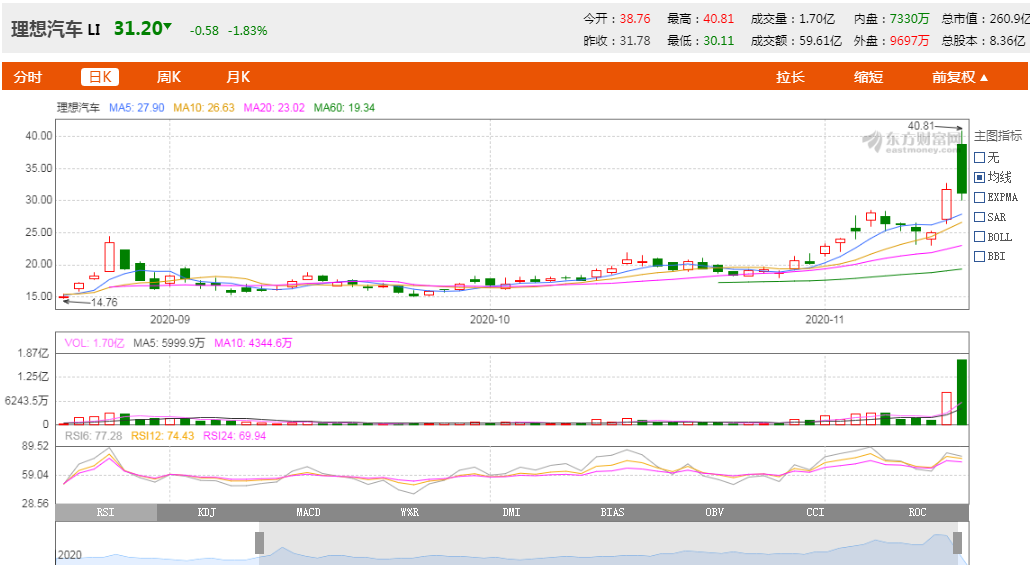Viewport: 1030px width, 571px height.
Task: Click the right handle of range slider
Action: (957, 543)
